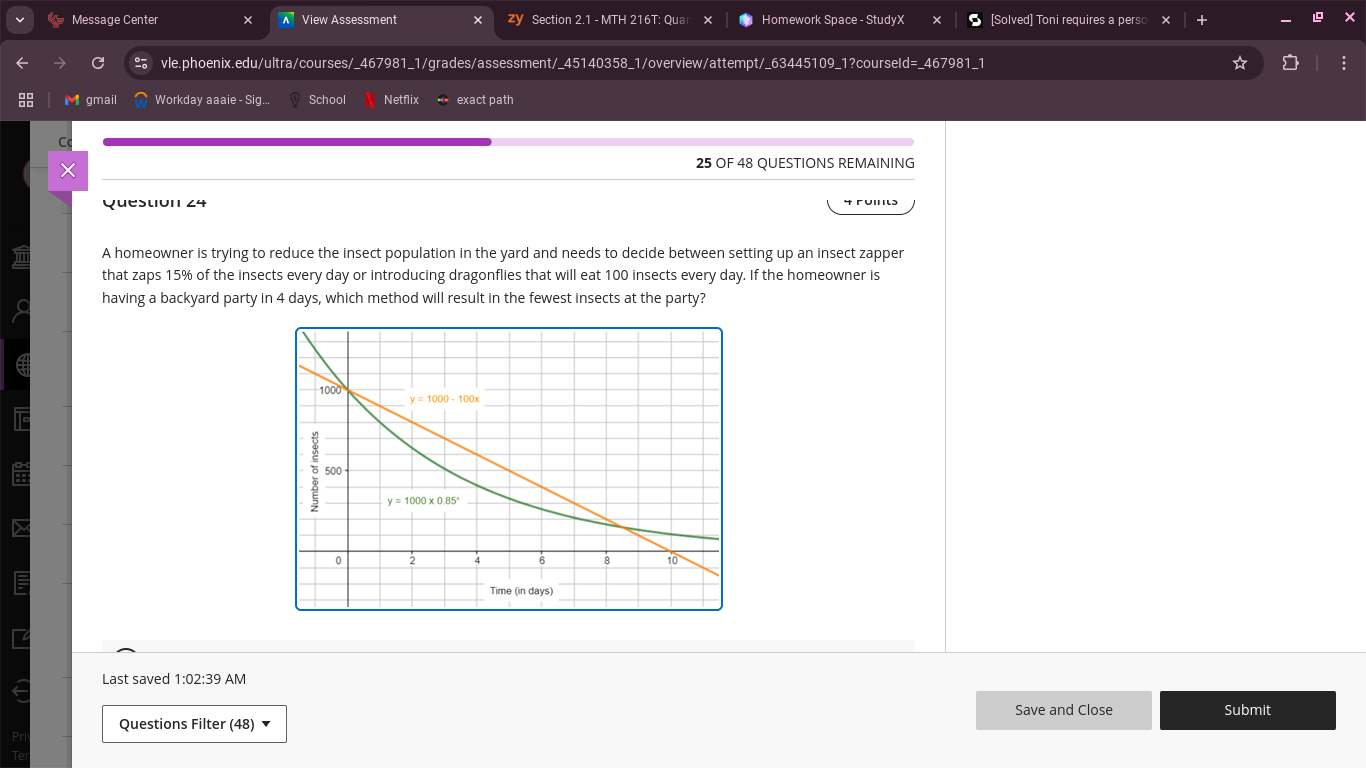This screenshot has height=768, width=1366.
Task: Click the 25 of 48 questions remaining text
Action: [805, 163]
